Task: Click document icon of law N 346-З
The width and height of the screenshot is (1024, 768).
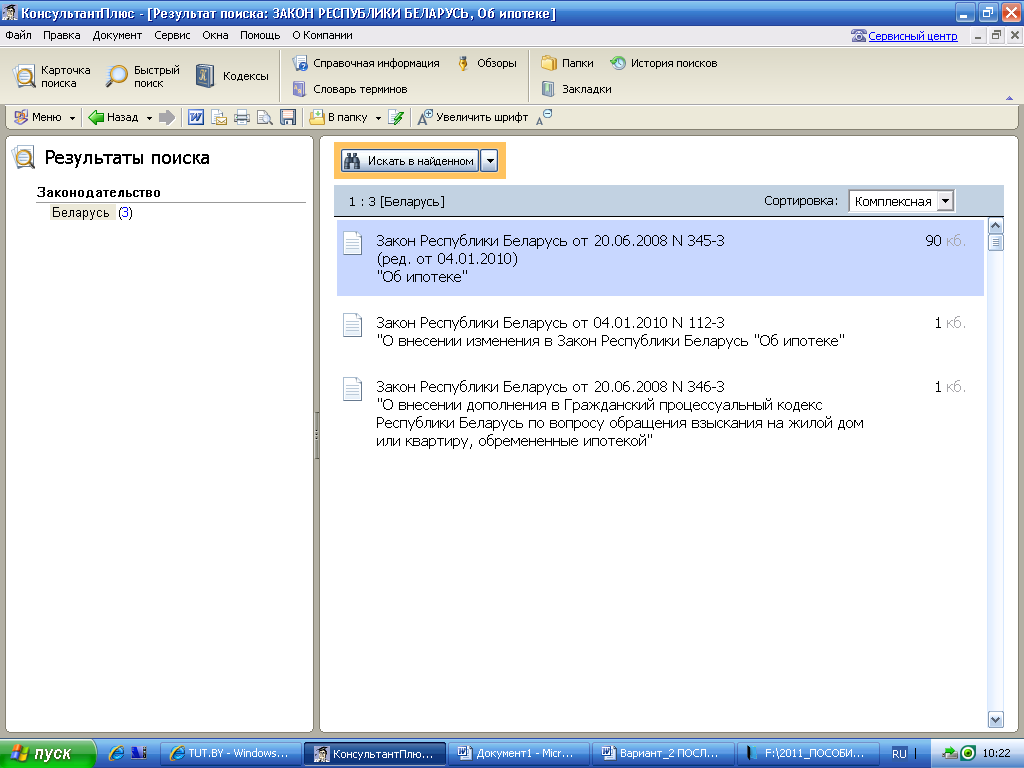Action: [x=353, y=389]
